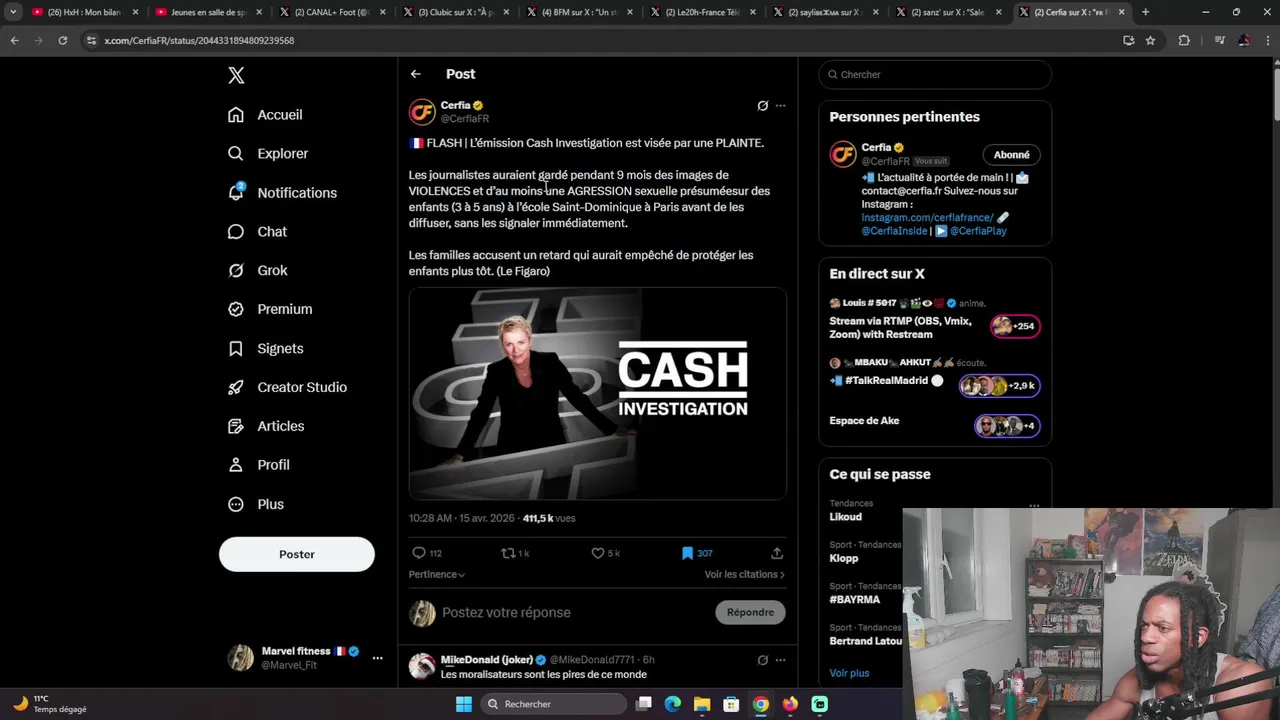Screen dimensions: 1280x720
Task: Click the address bar URL
Action: [199, 40]
